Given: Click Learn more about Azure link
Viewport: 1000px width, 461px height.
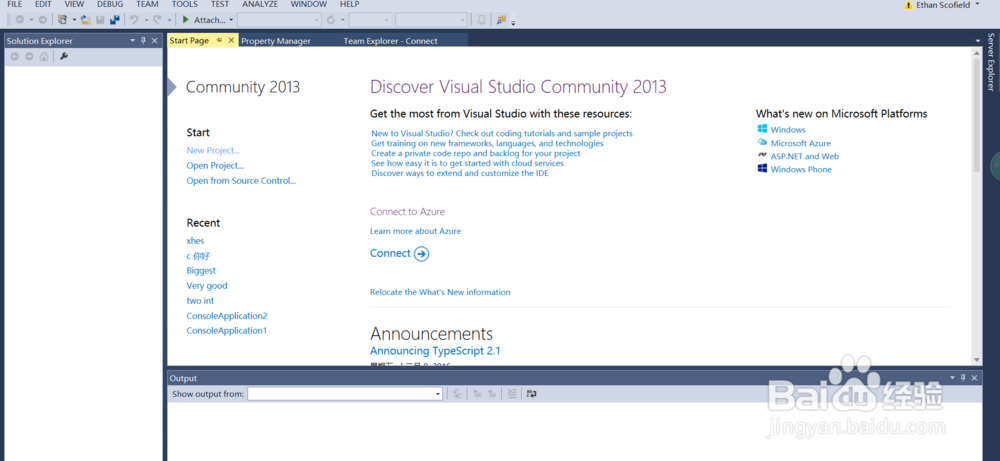Looking at the screenshot, I should (x=415, y=231).
